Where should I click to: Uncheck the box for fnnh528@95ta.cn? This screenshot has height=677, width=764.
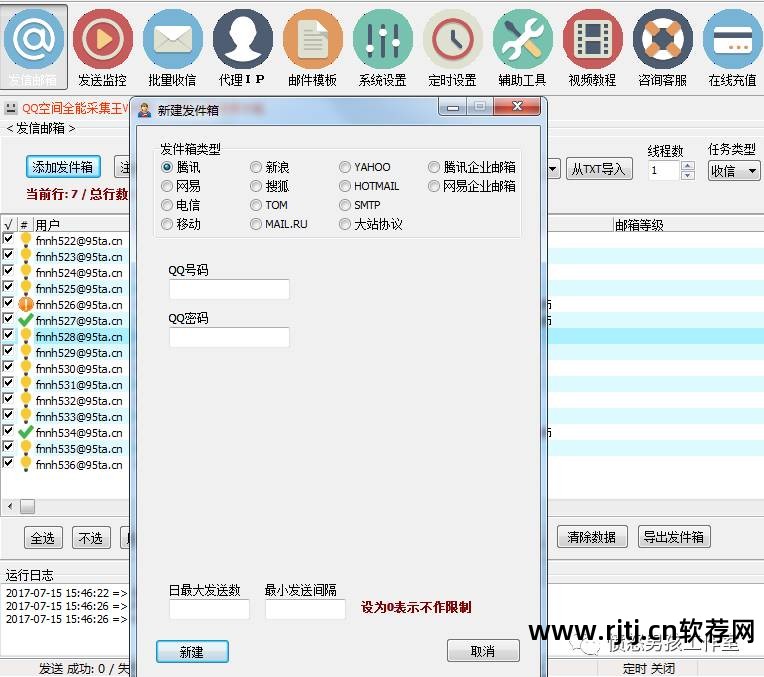coord(8,334)
